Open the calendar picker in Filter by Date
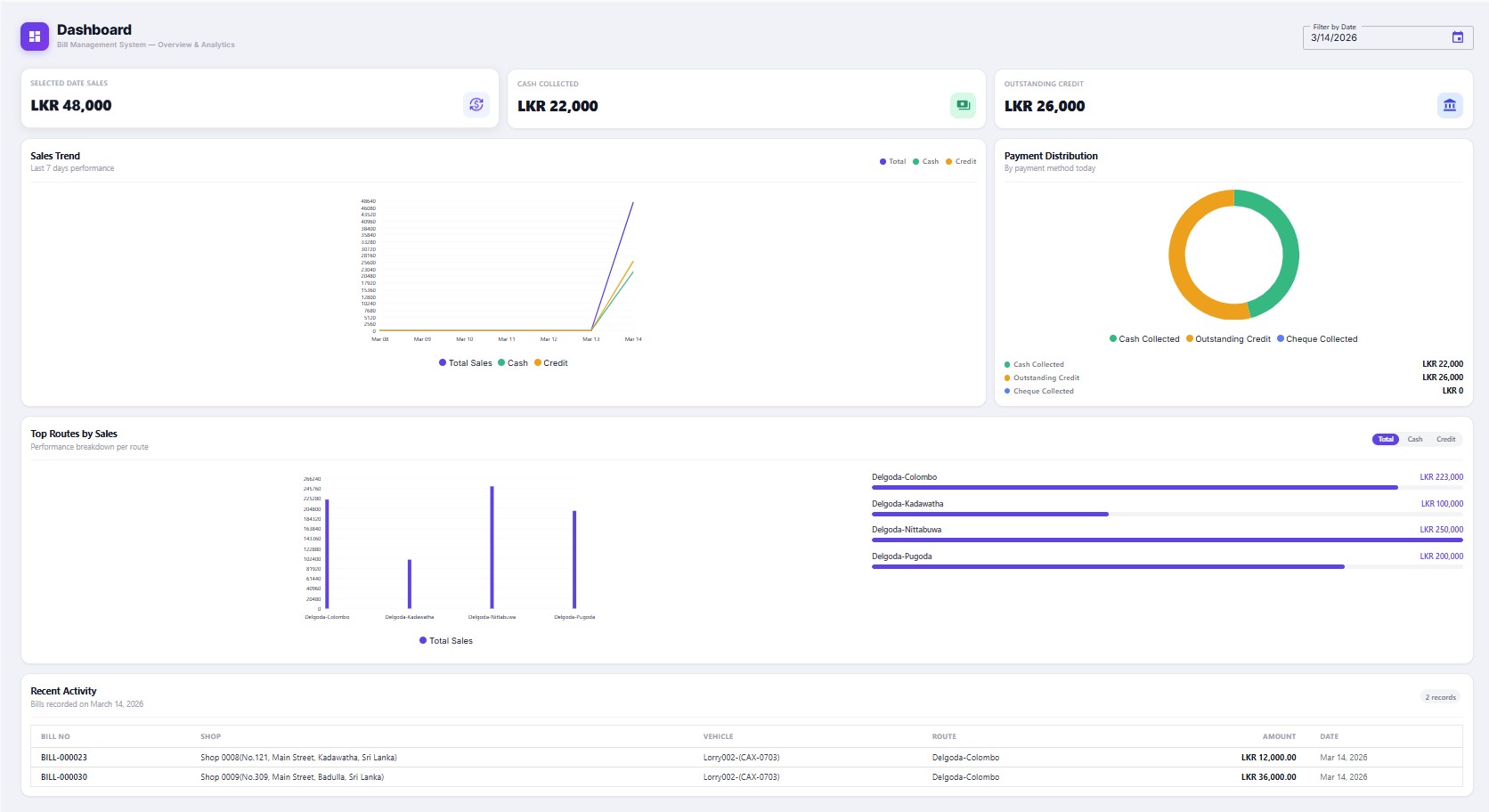The width and height of the screenshot is (1489, 812). [1458, 37]
